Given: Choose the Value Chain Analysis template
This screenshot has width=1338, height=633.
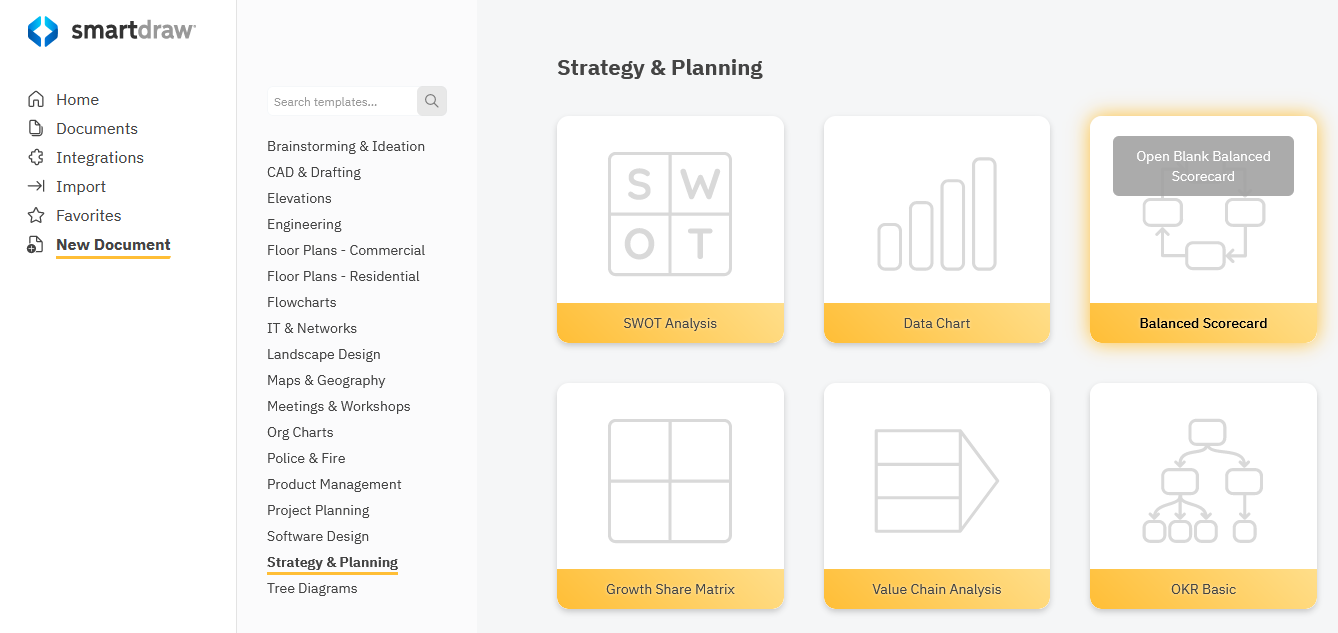Looking at the screenshot, I should pos(937,495).
